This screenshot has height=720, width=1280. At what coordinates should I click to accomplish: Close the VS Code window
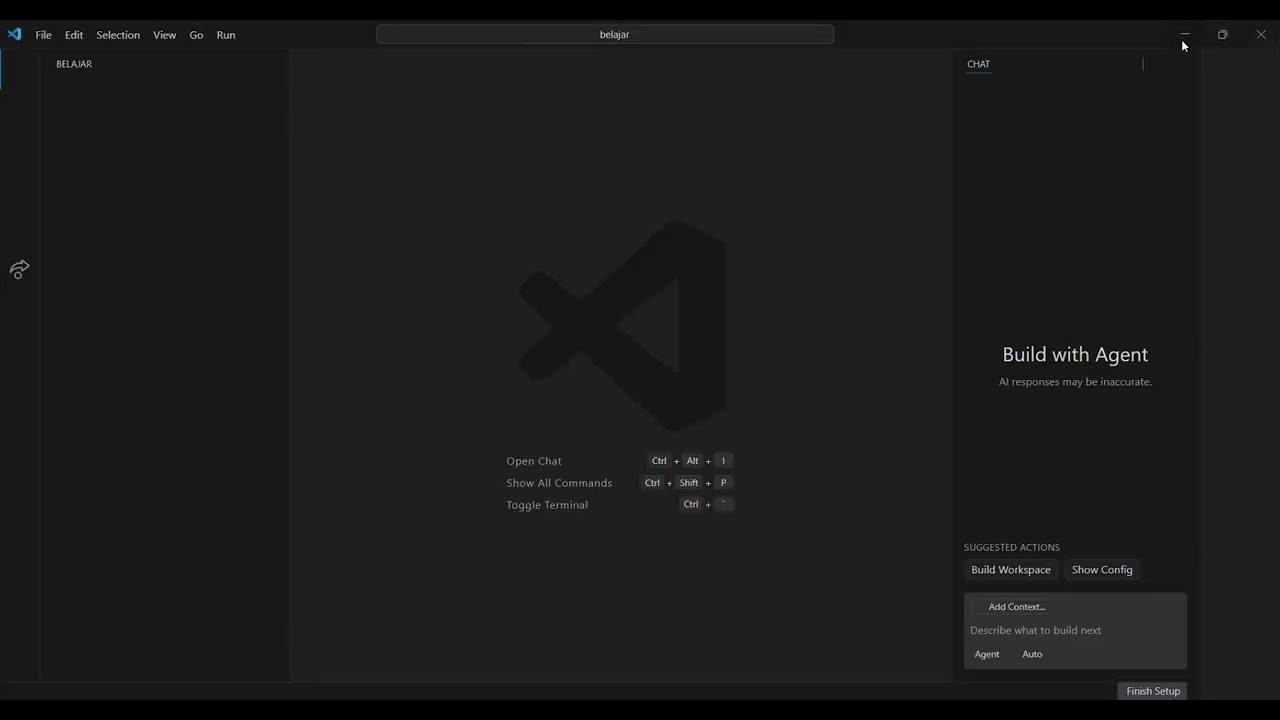point(1261,35)
